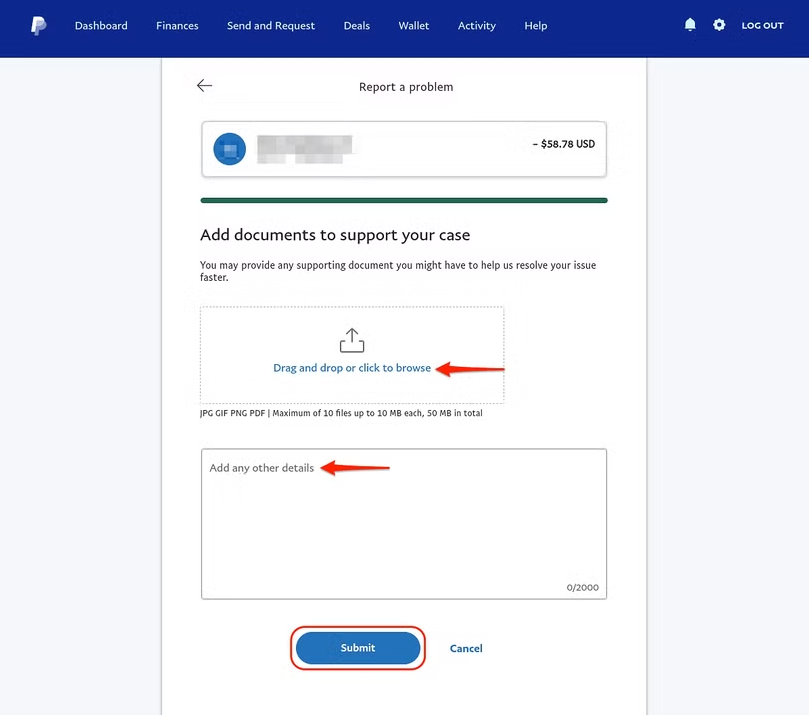Click Drag and drop or click to browse
809x715 pixels.
tap(352, 368)
